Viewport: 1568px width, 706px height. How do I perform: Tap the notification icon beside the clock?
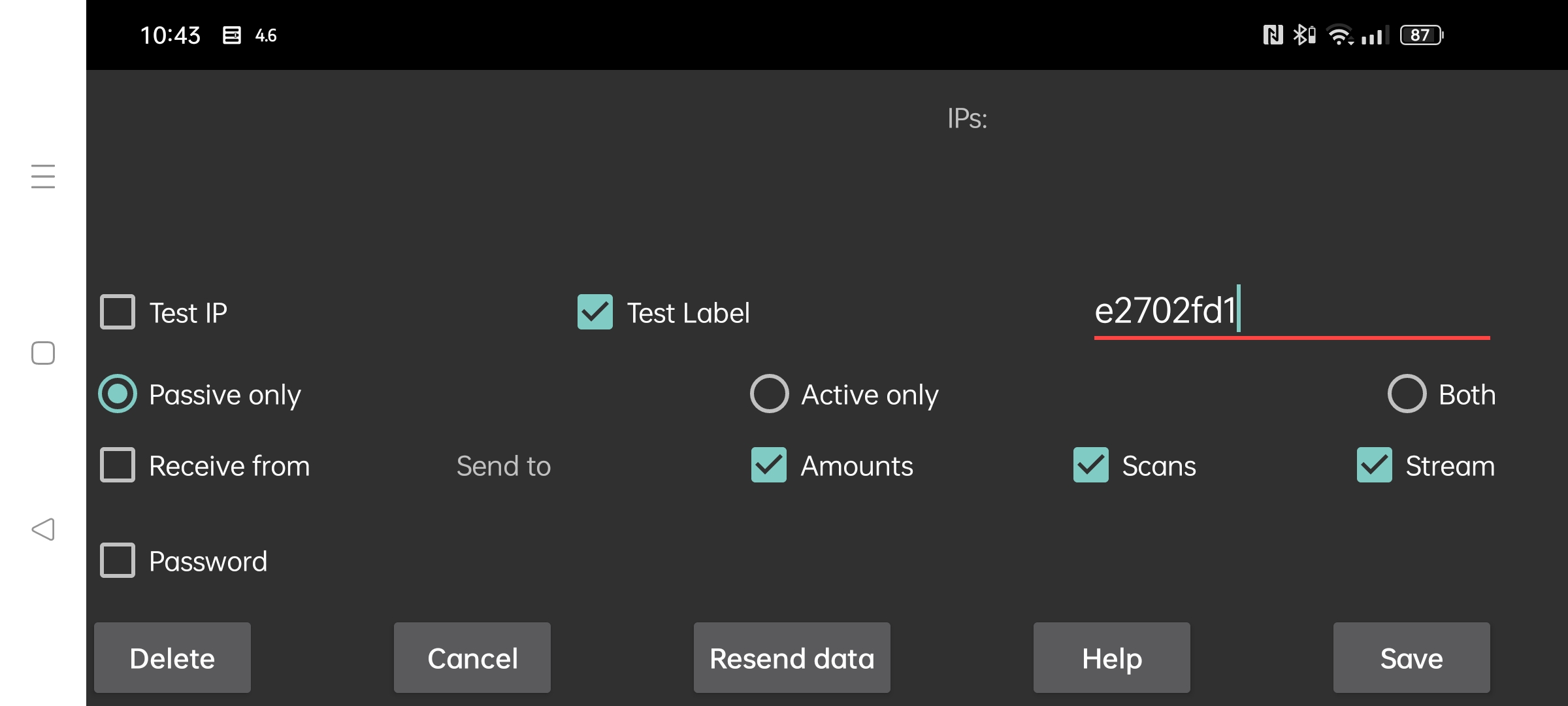231,35
